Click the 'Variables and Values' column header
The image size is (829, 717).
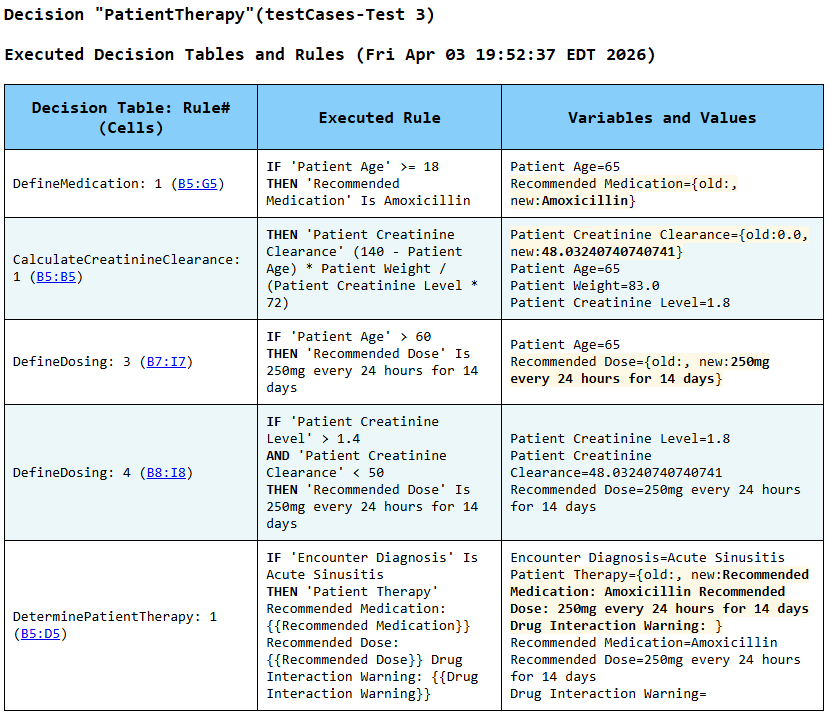(x=662, y=118)
